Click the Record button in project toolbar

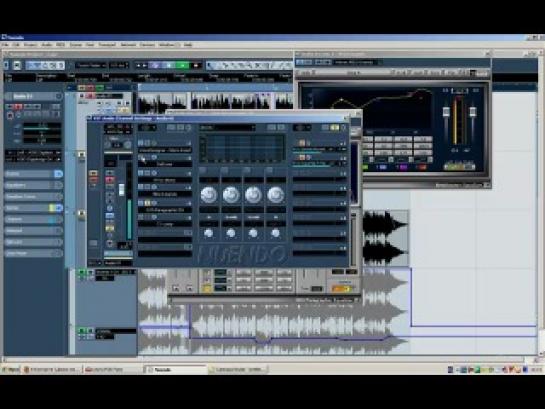pos(196,65)
